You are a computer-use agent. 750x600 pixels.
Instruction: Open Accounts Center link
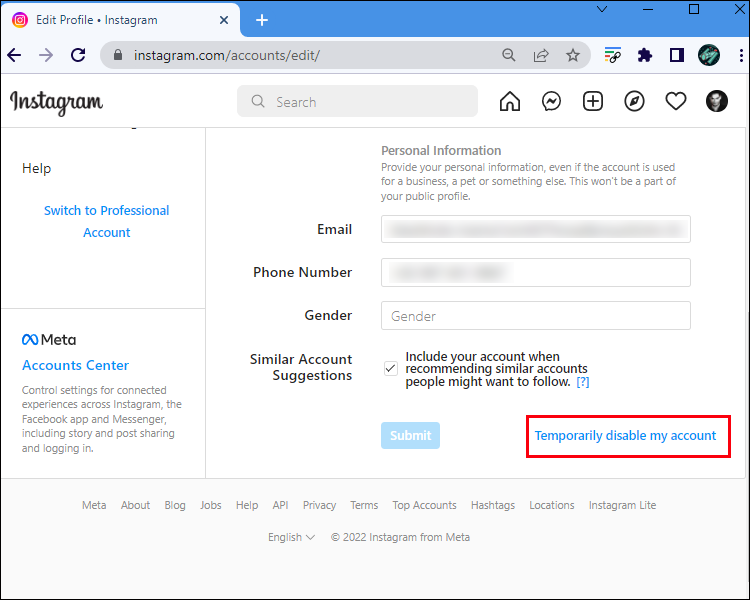(x=75, y=366)
